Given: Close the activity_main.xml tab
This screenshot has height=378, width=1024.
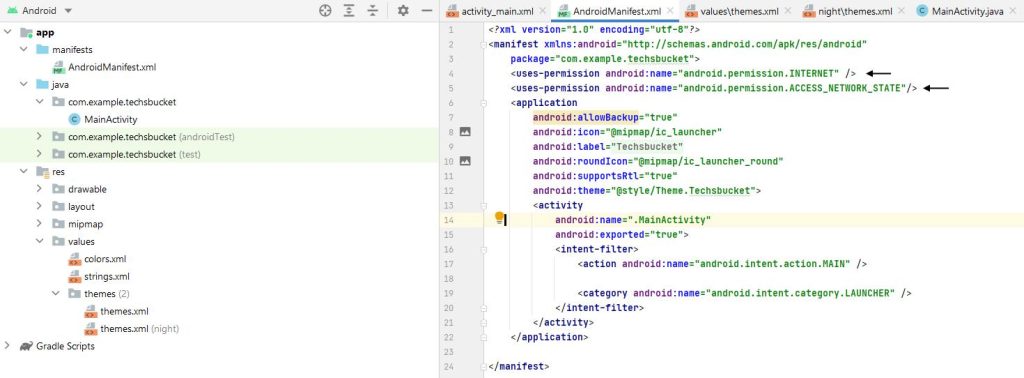Looking at the screenshot, I should pos(543,11).
